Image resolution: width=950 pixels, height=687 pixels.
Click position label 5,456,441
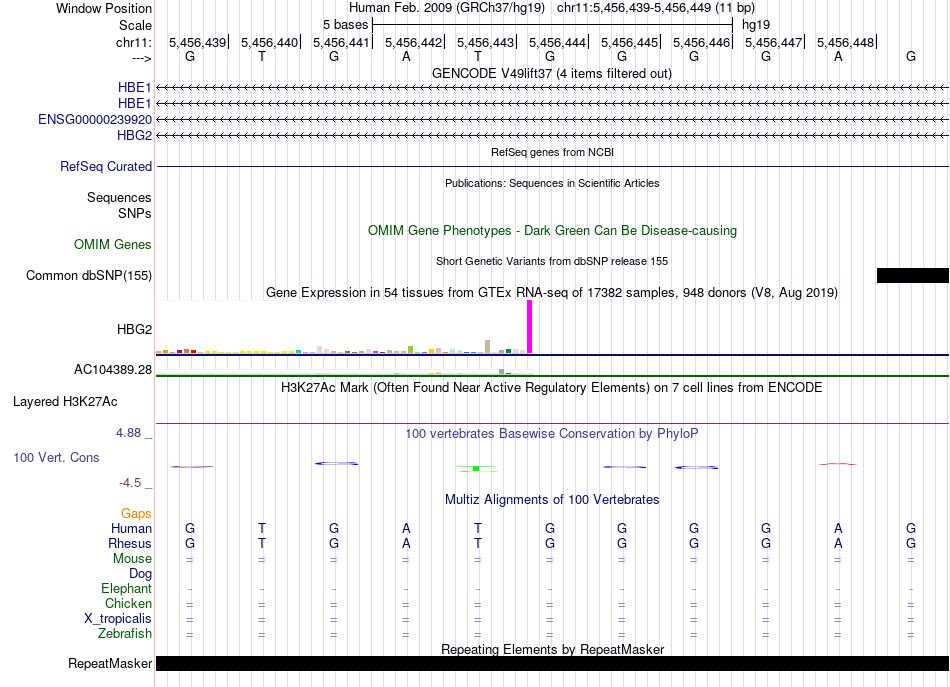[x=341, y=42]
